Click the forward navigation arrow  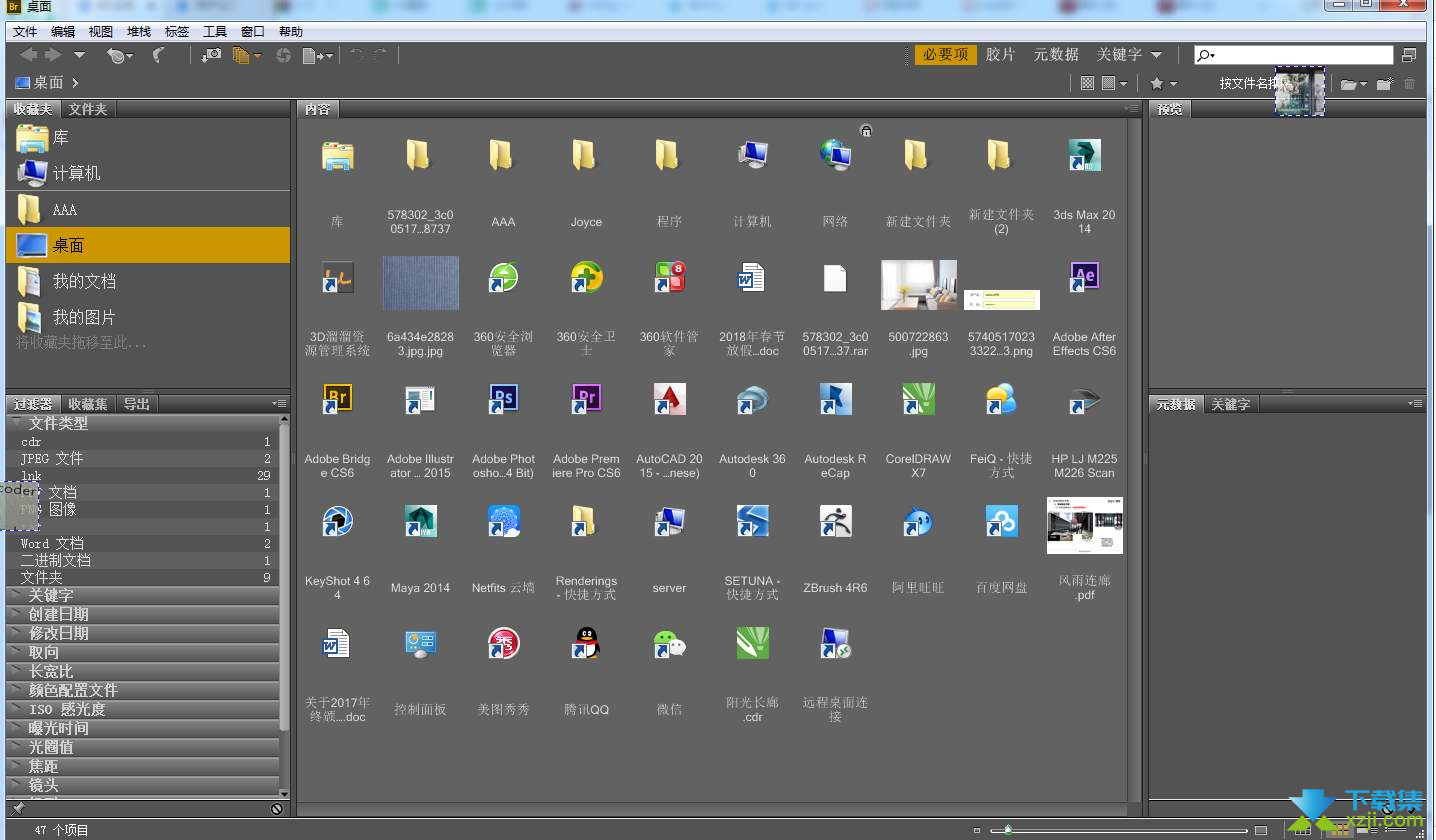[x=53, y=55]
